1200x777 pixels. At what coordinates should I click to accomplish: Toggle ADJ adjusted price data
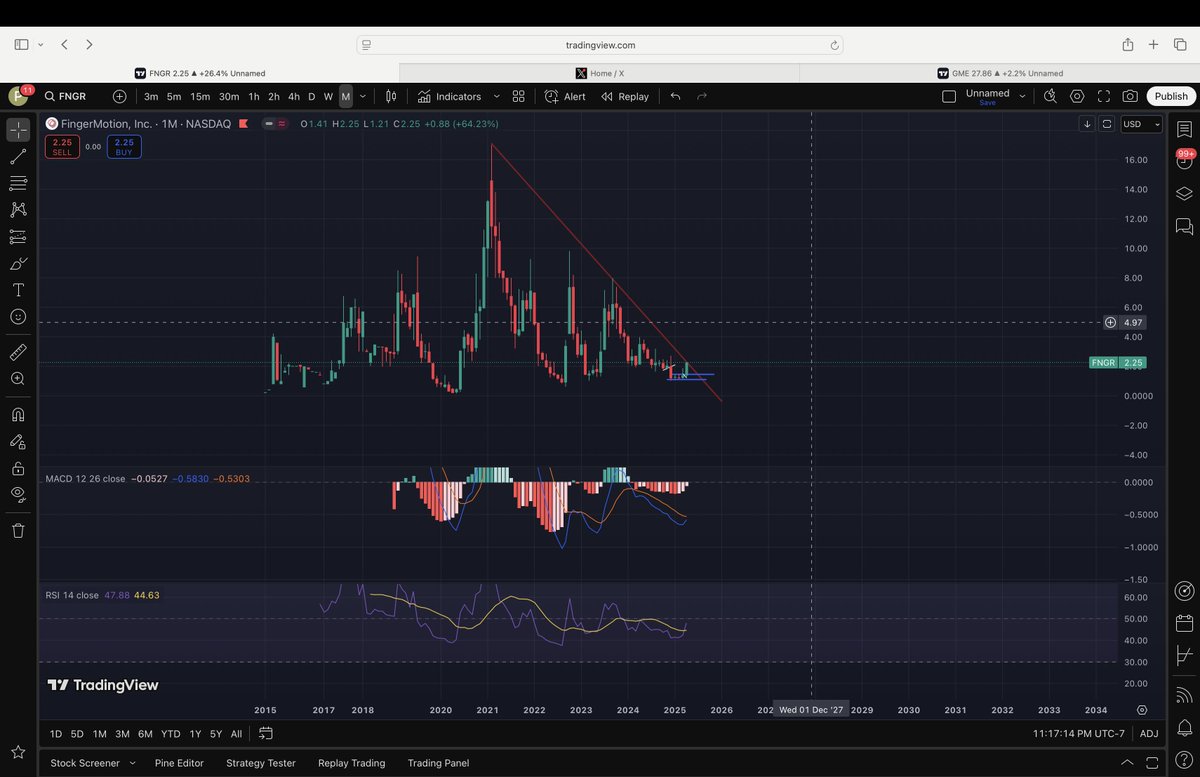(x=1149, y=733)
